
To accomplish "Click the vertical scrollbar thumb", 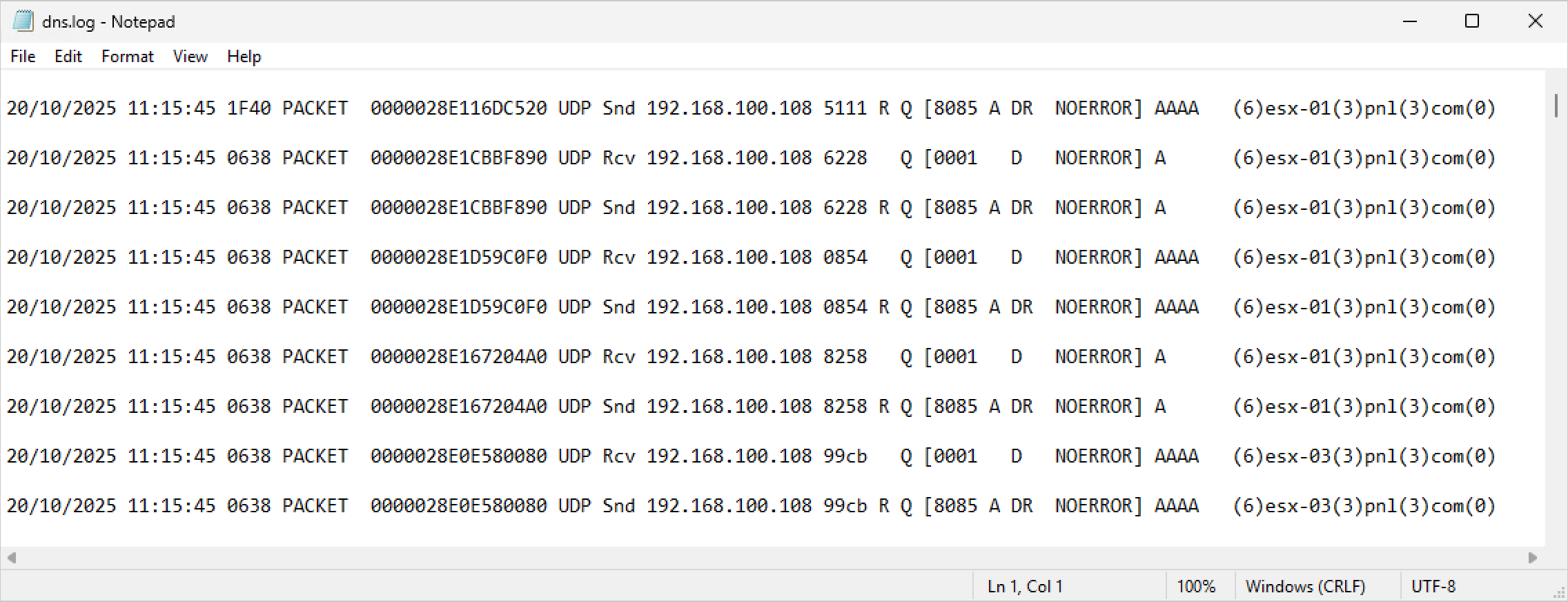I will [x=1556, y=106].
